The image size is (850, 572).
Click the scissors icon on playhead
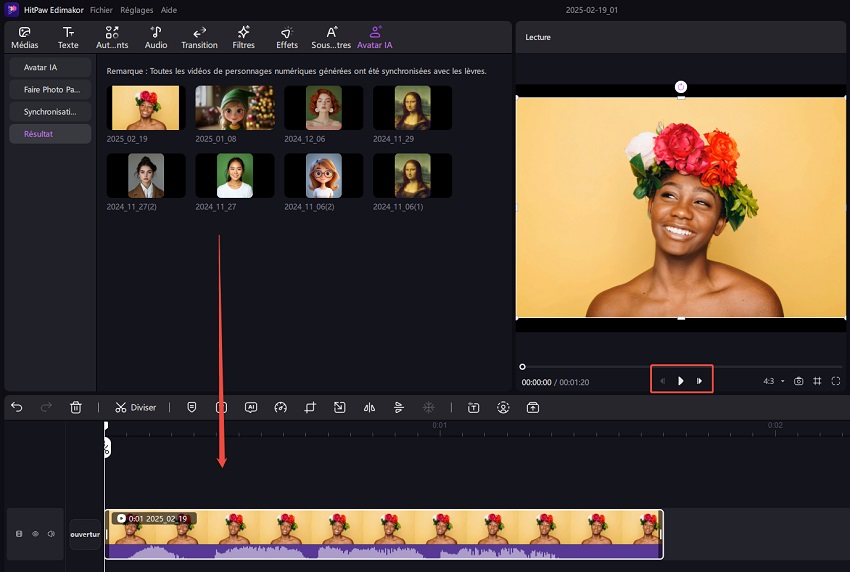[x=107, y=448]
